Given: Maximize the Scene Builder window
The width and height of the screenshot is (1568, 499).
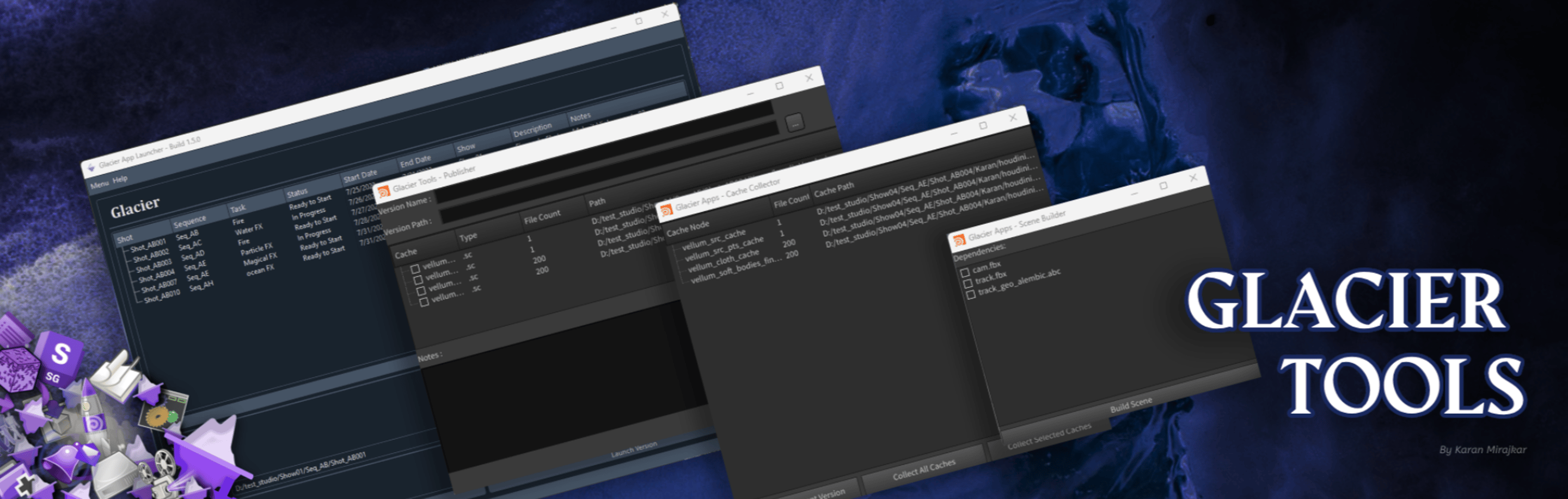Looking at the screenshot, I should pyautogui.click(x=1163, y=186).
